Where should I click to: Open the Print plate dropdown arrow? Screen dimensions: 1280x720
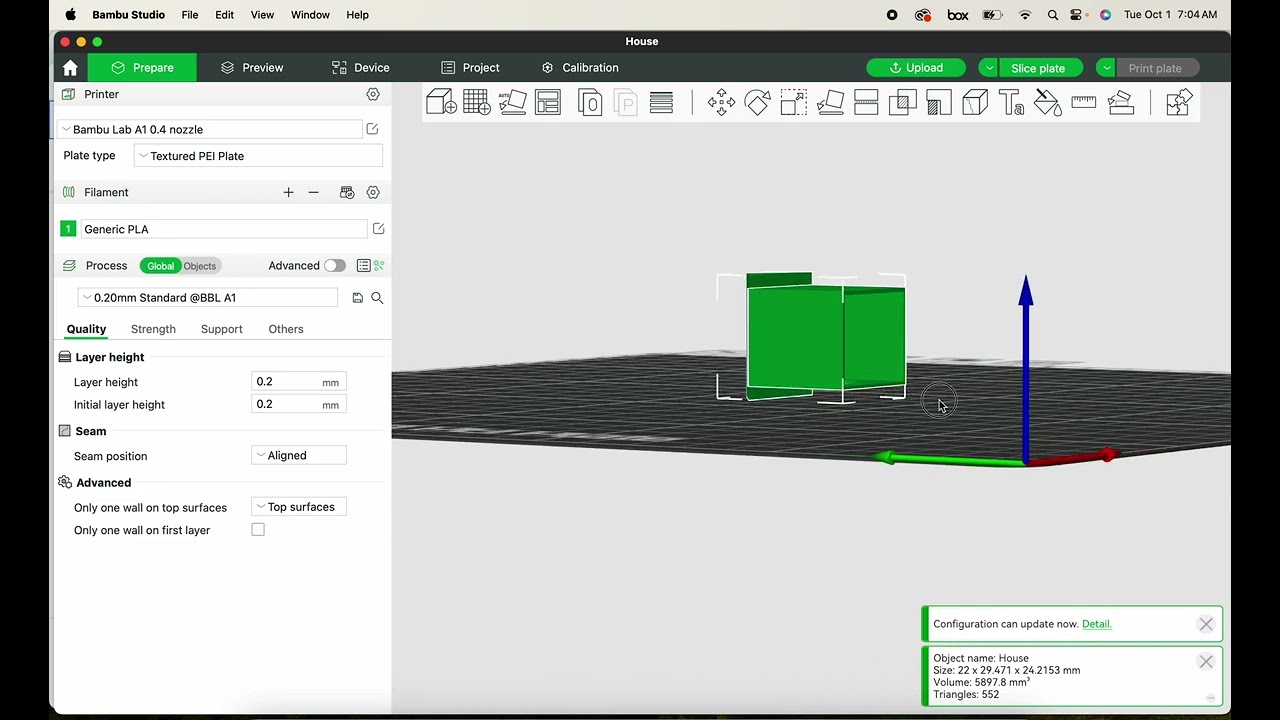[1106, 68]
